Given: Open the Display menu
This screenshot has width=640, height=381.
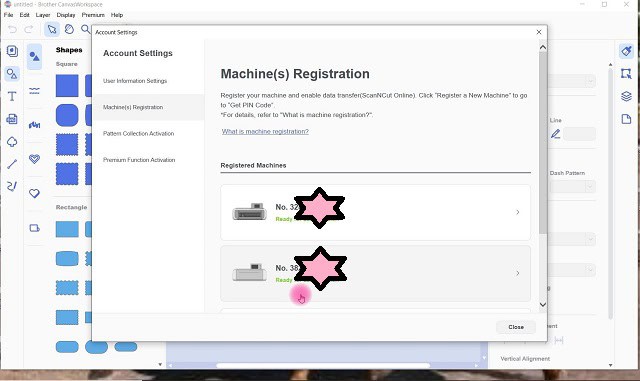Looking at the screenshot, I should (66, 15).
